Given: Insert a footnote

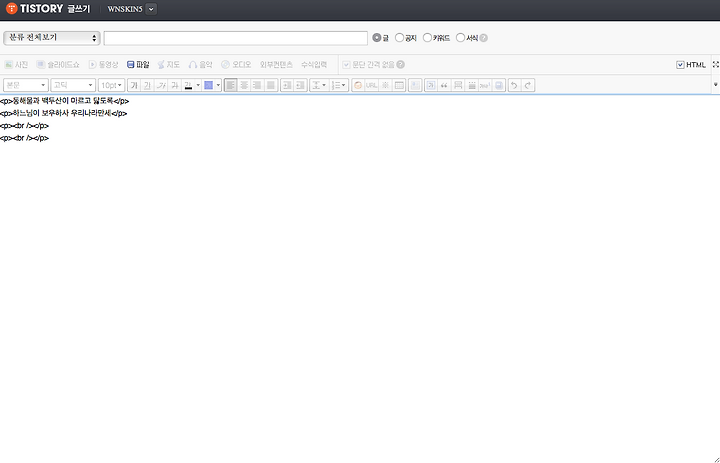Looking at the screenshot, I should 485,85.
